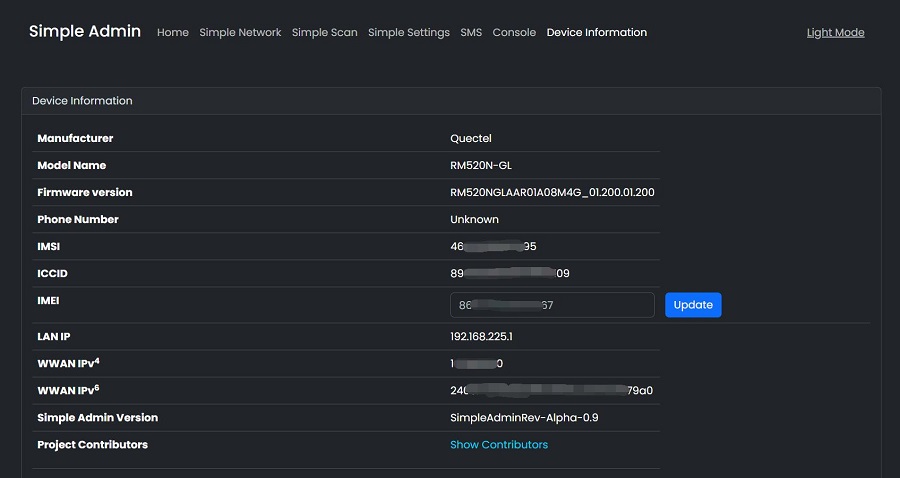Select Phone Number value Unknown
This screenshot has height=478, width=900.
click(x=475, y=219)
